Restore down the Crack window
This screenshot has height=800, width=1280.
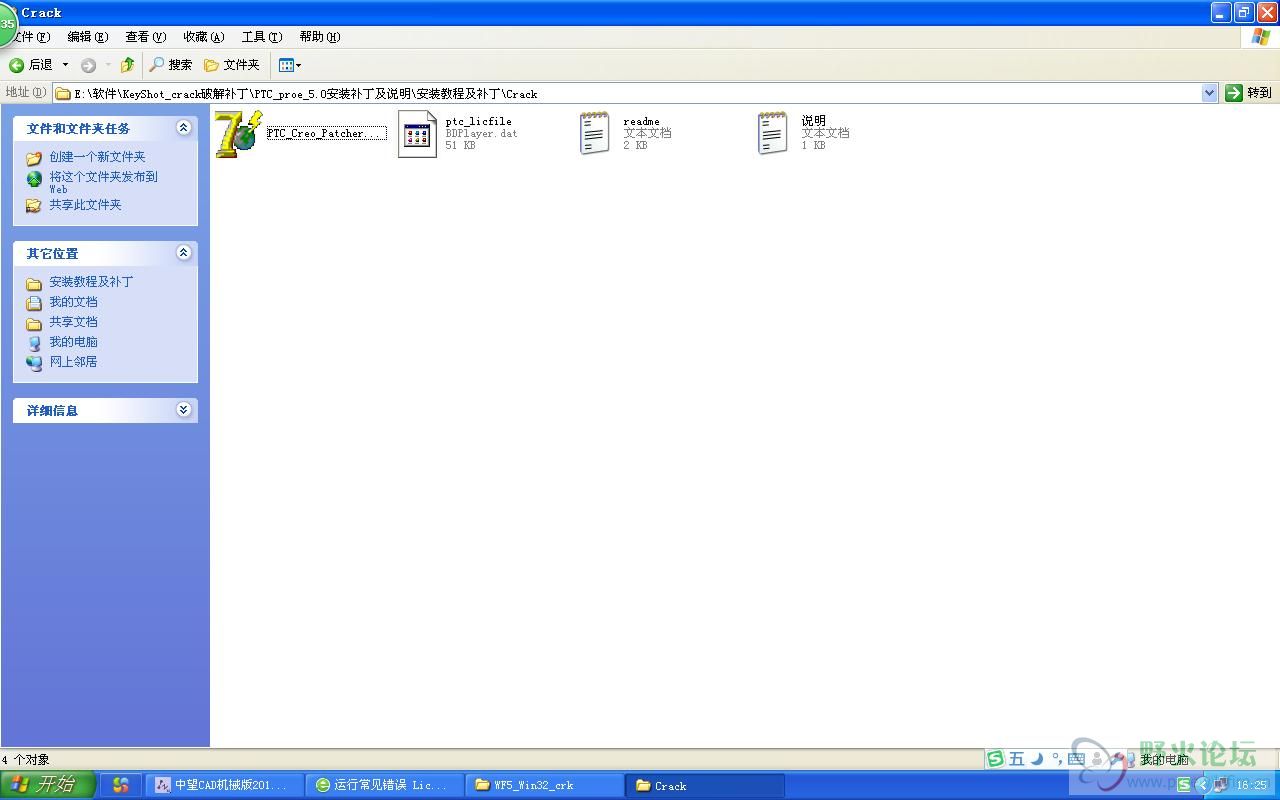pyautogui.click(x=1244, y=12)
